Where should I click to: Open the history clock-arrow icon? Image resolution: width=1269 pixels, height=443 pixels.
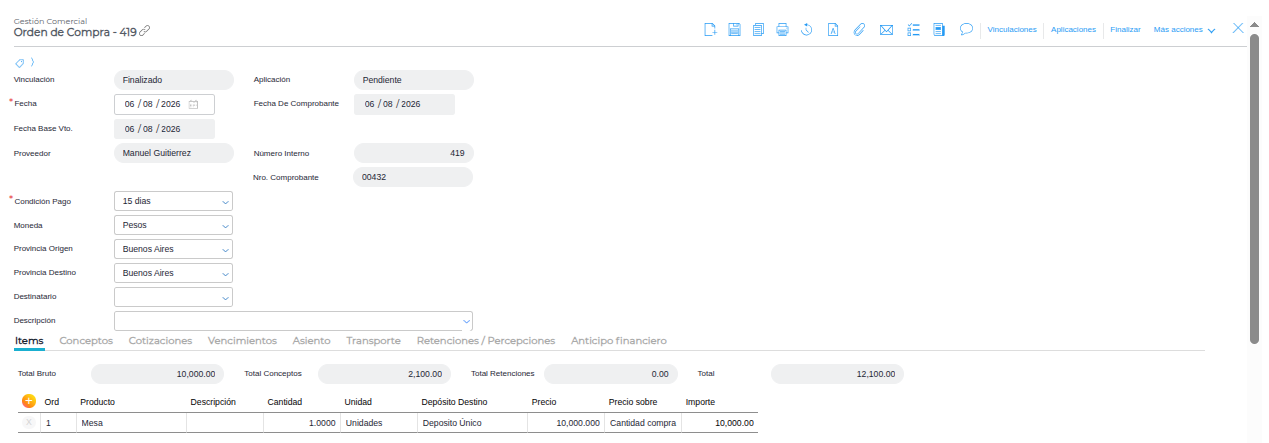tap(806, 30)
